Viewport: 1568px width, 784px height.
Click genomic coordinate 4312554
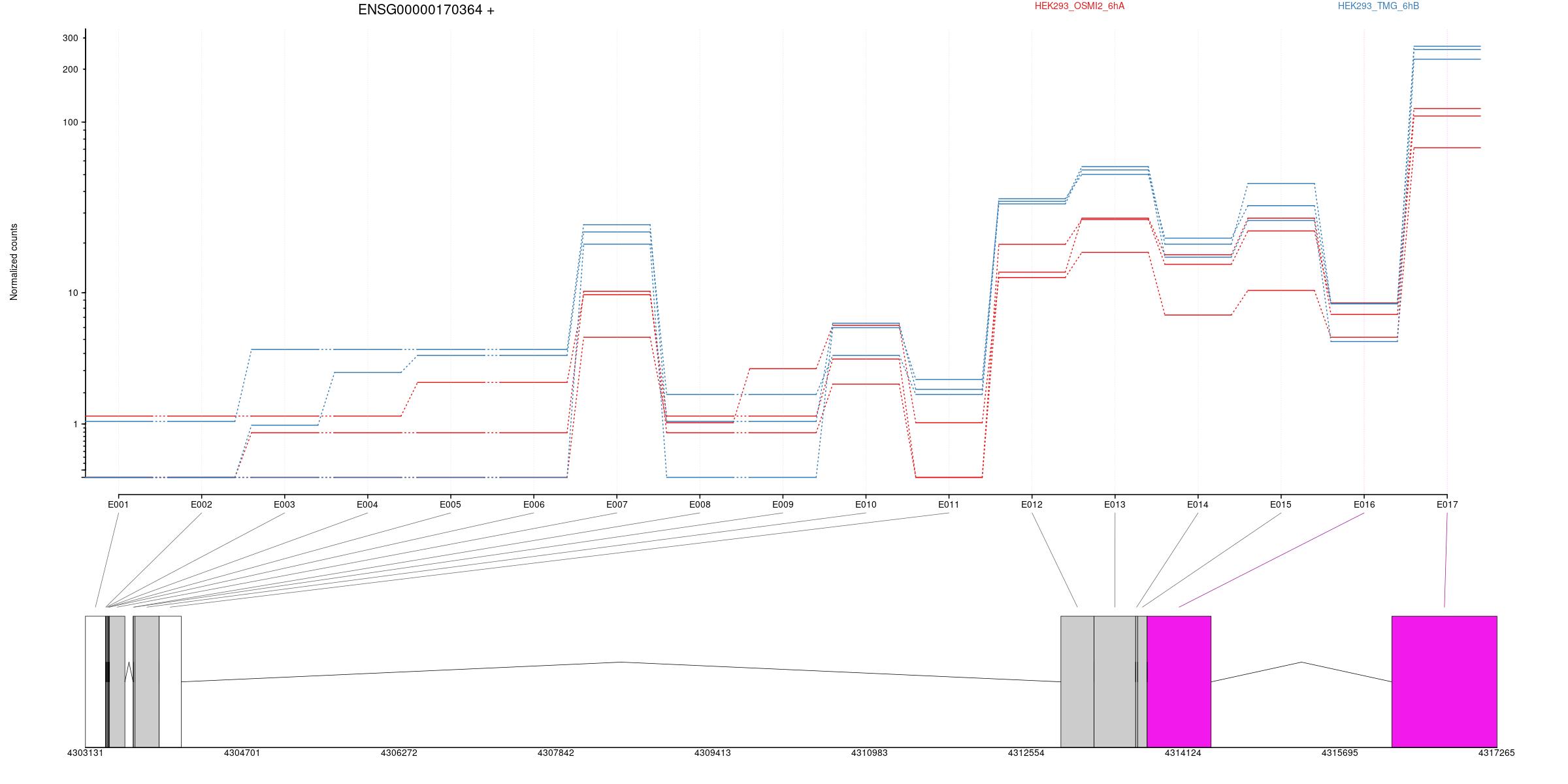(x=1026, y=753)
